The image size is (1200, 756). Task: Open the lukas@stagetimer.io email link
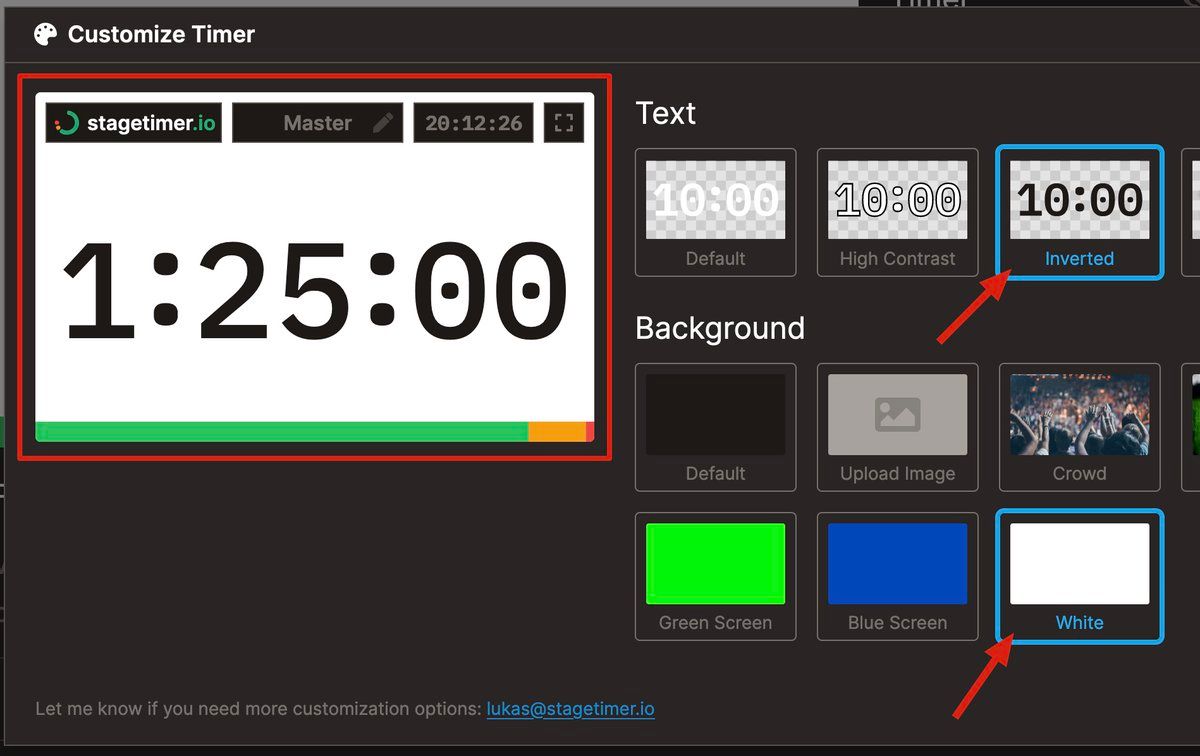click(570, 709)
